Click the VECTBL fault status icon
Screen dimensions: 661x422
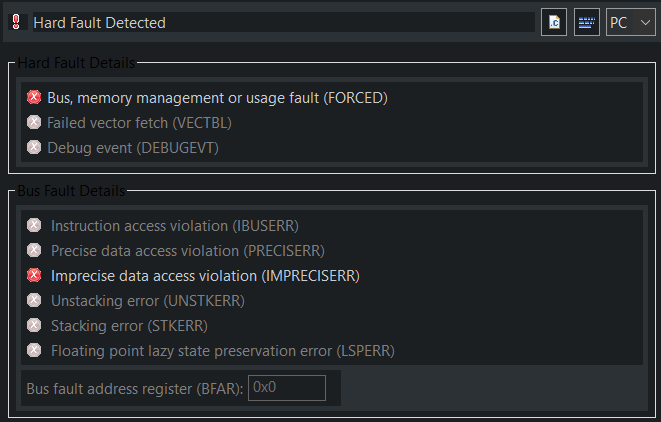click(x=34, y=122)
